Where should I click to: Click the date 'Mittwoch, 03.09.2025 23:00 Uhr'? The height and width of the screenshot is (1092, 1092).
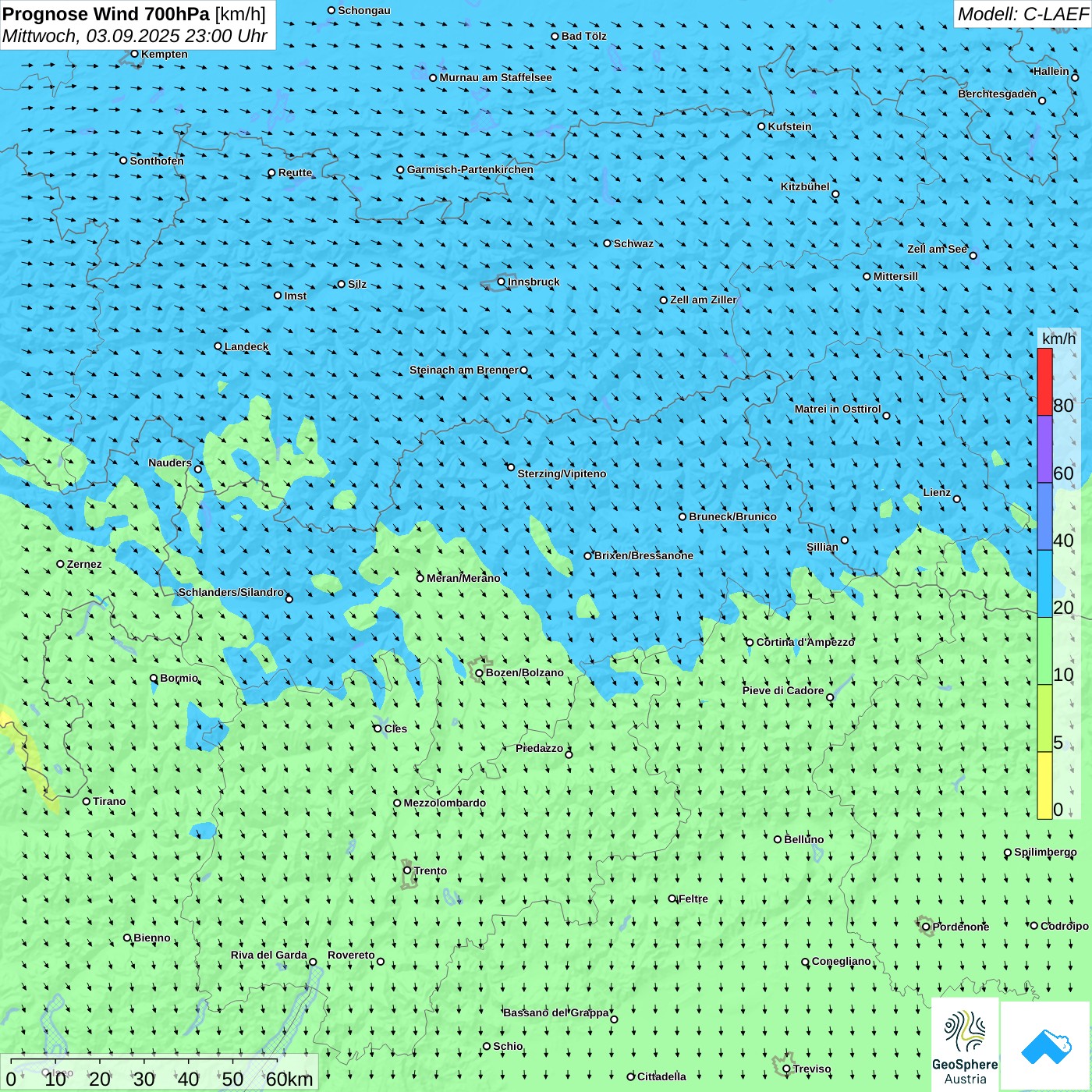(134, 36)
